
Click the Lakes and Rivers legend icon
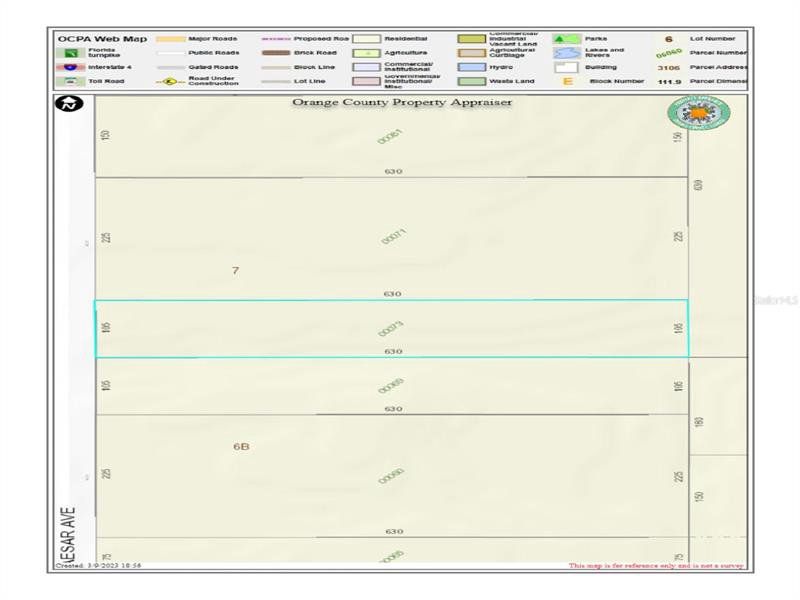(x=566, y=53)
